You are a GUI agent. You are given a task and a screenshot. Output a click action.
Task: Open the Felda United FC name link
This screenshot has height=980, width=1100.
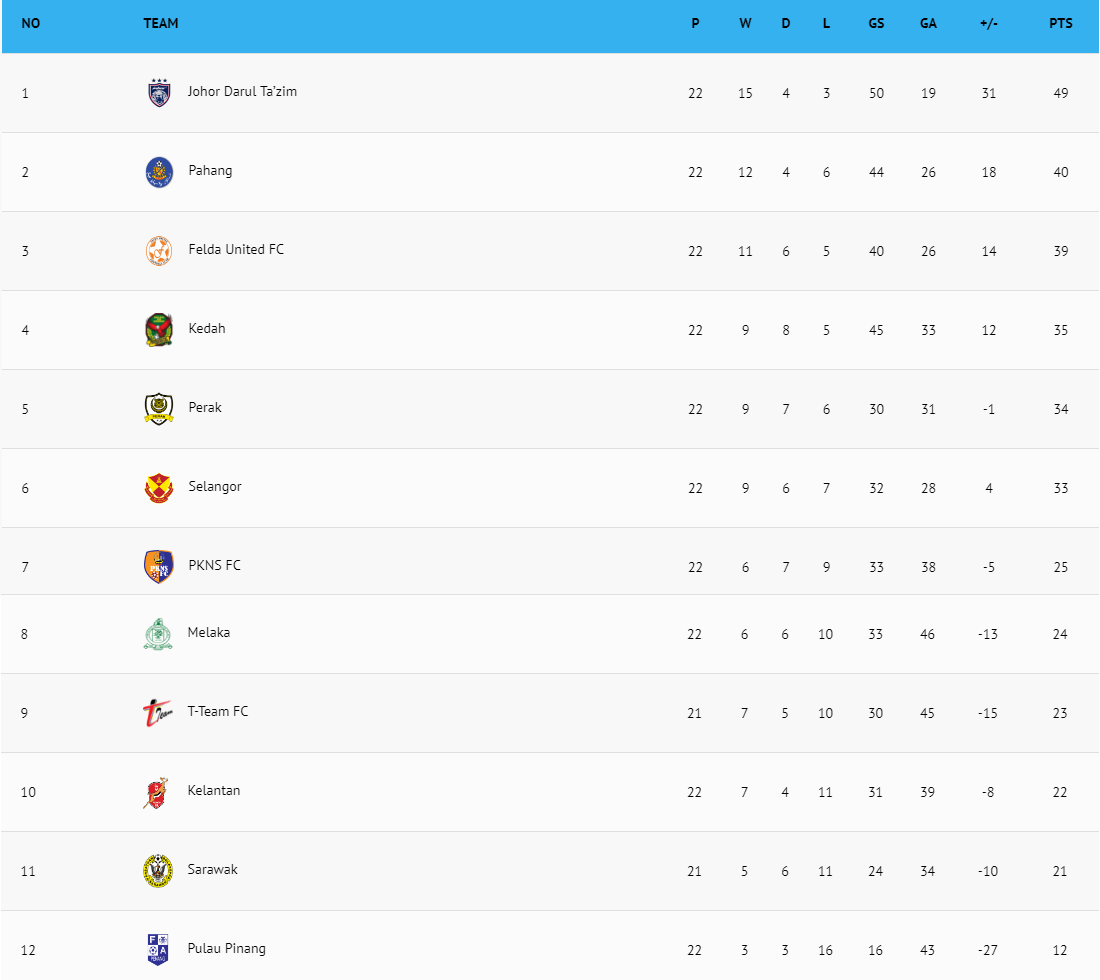236,250
